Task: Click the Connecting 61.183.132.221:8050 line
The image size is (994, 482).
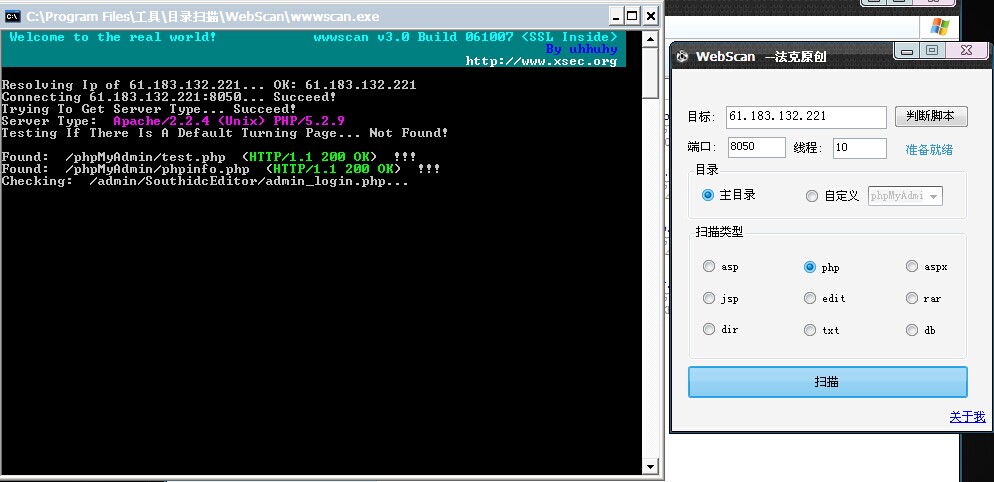Action: pos(169,97)
